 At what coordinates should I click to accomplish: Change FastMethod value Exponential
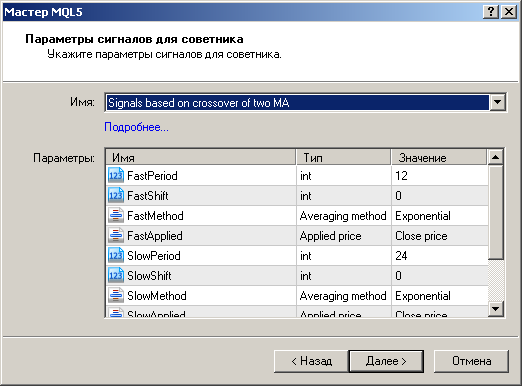440,216
